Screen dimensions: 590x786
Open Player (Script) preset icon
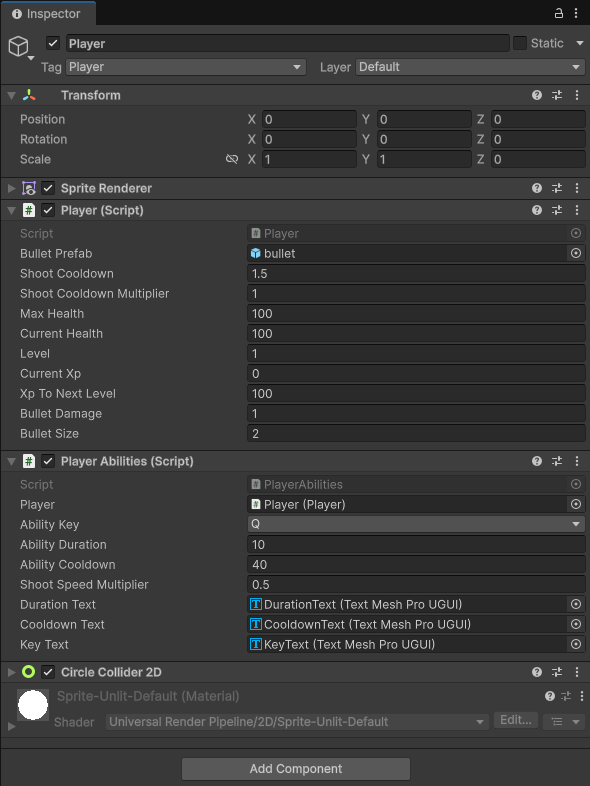point(557,210)
